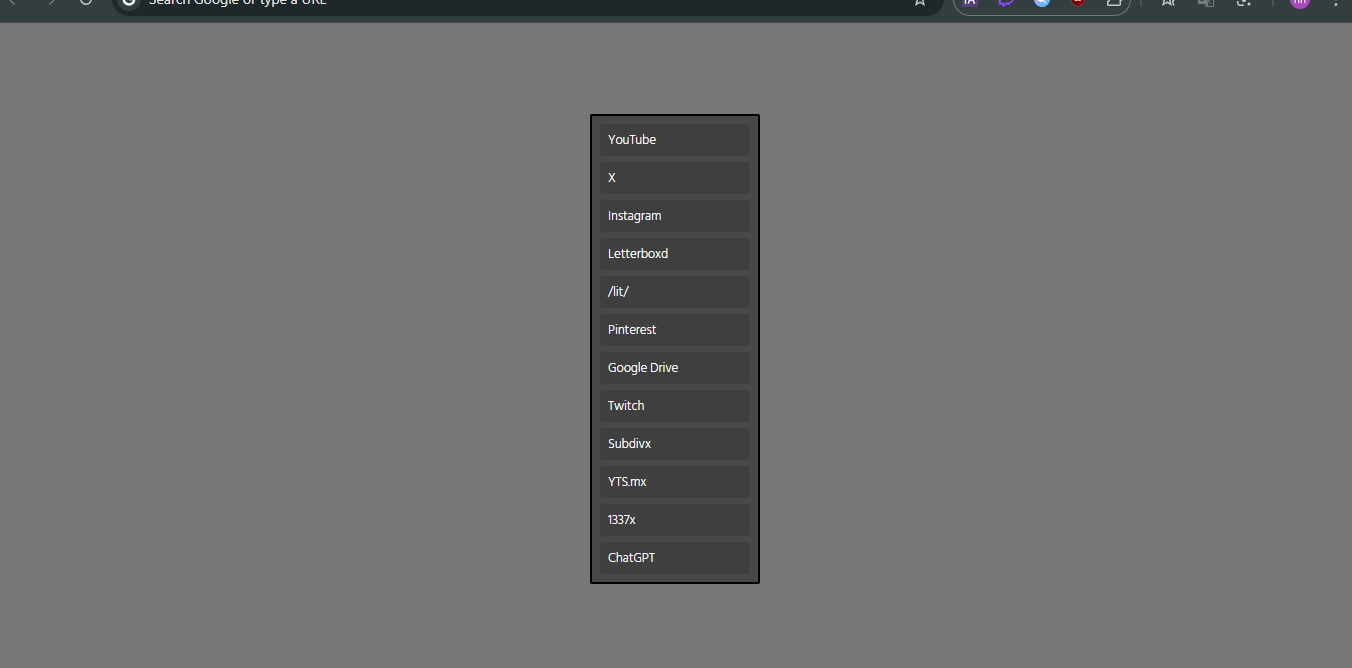Click the blue magnifier extension icon

1042,3
